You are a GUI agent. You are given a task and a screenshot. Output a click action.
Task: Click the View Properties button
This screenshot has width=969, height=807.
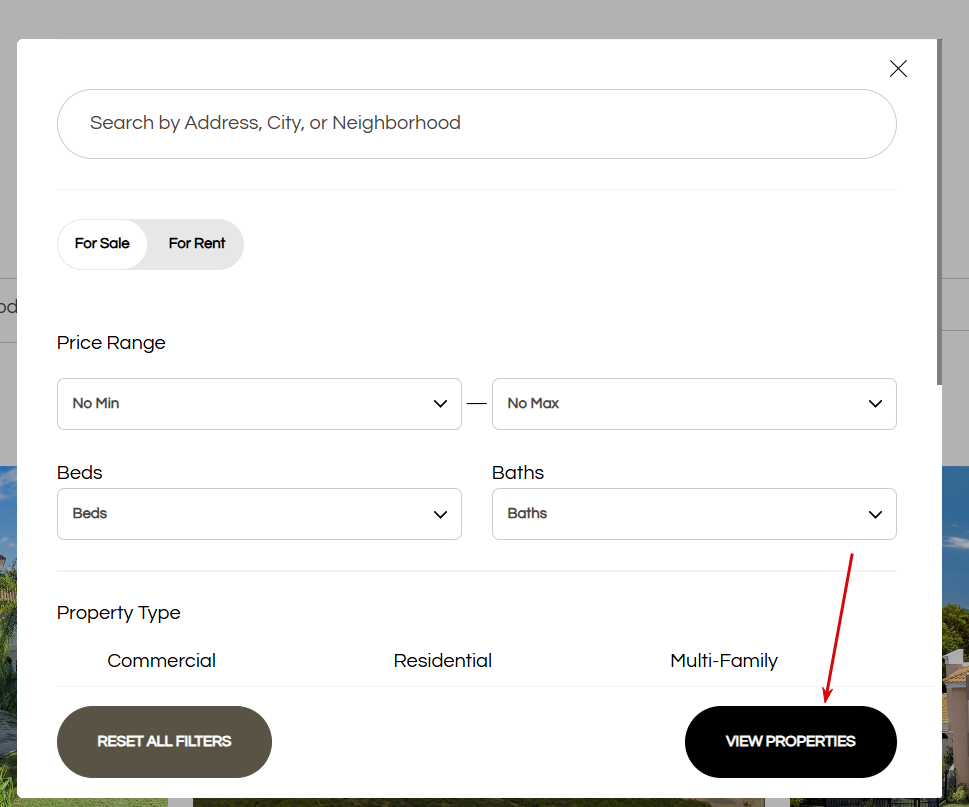[x=790, y=742]
